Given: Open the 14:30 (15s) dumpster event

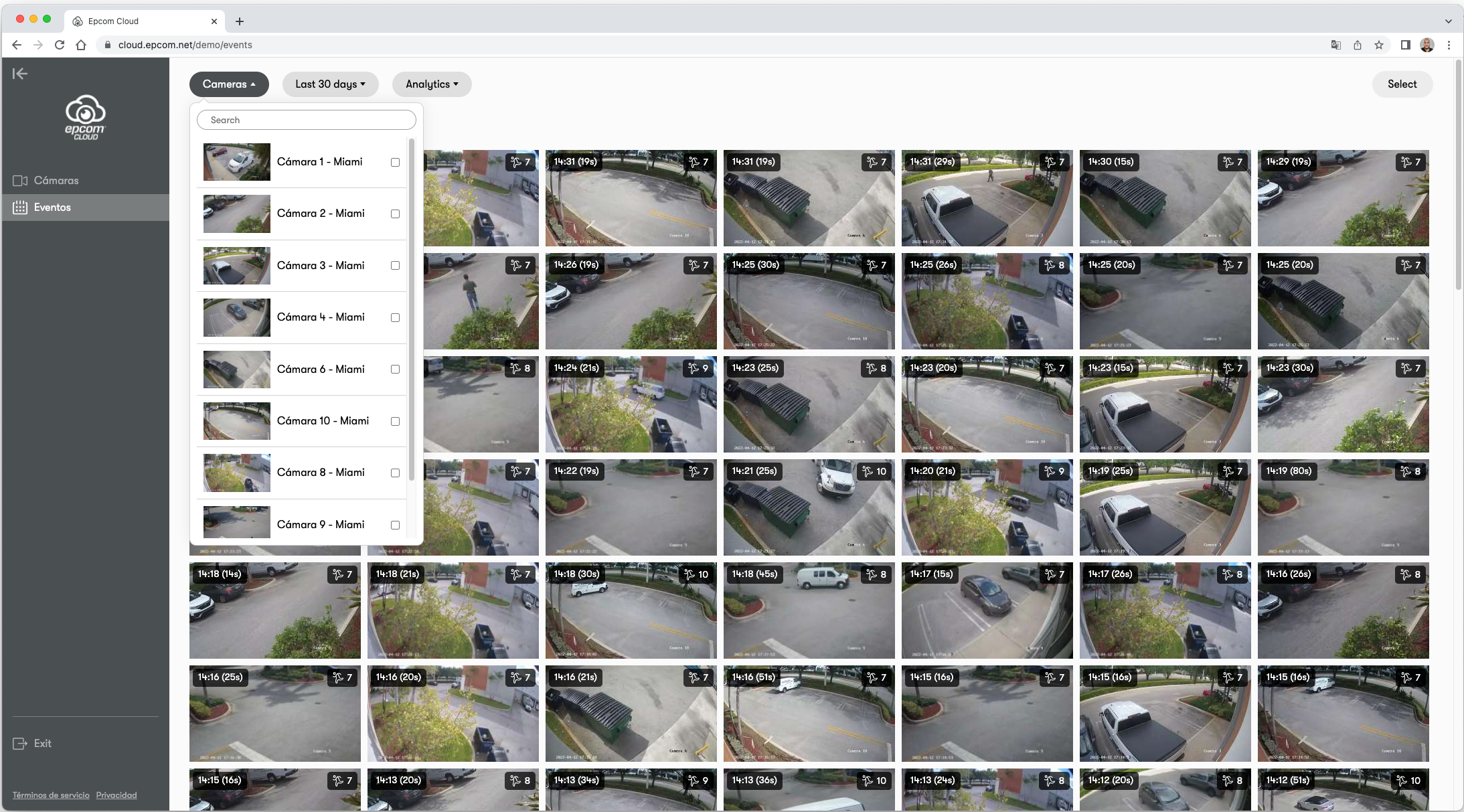Looking at the screenshot, I should pos(1165,198).
